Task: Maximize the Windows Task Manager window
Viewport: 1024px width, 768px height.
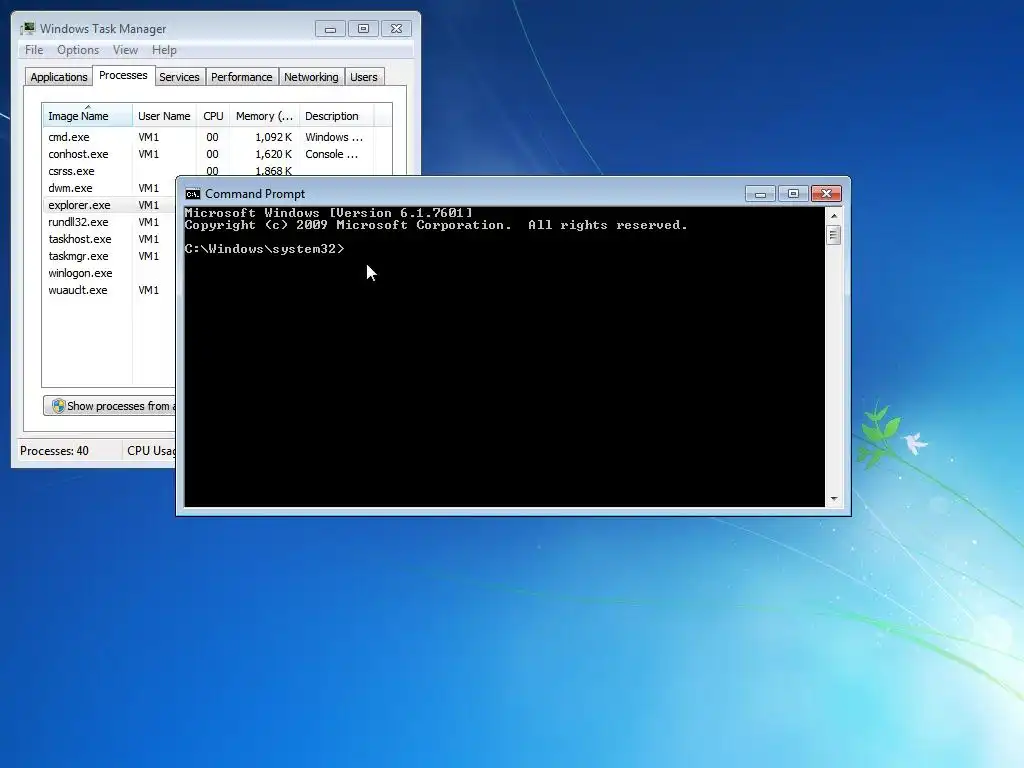Action: [x=363, y=29]
